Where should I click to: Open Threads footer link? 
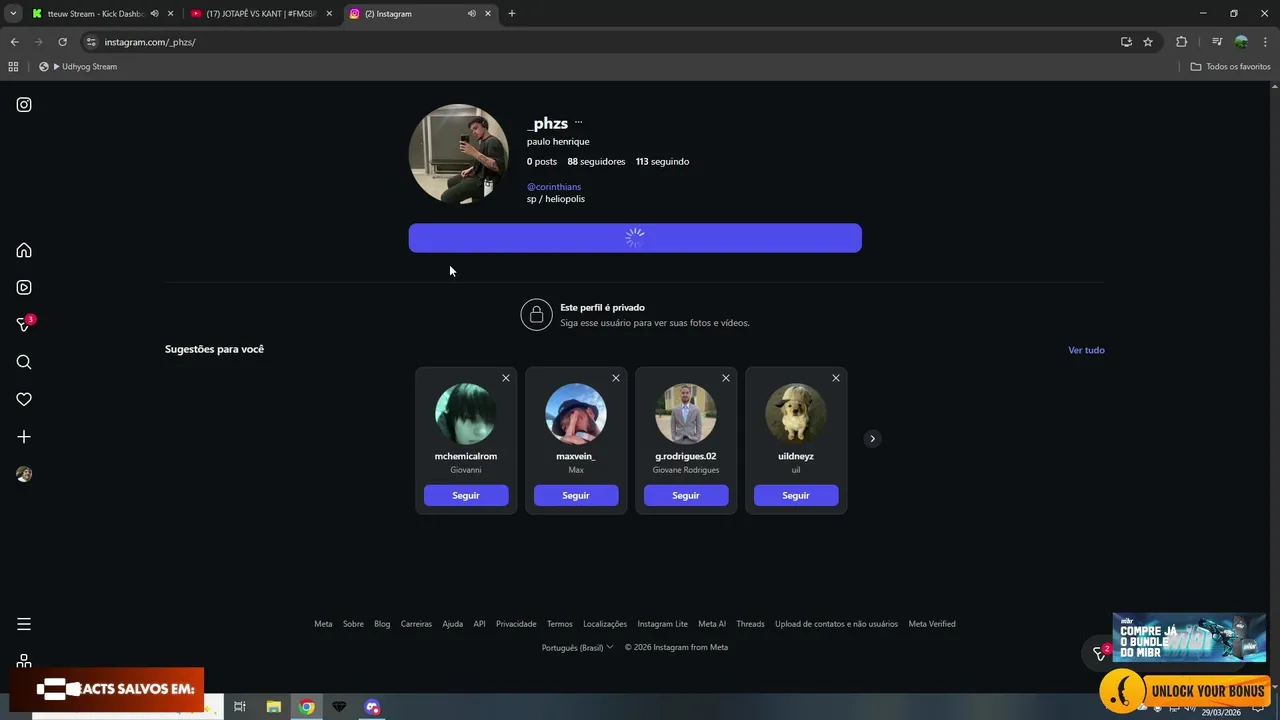[750, 624]
